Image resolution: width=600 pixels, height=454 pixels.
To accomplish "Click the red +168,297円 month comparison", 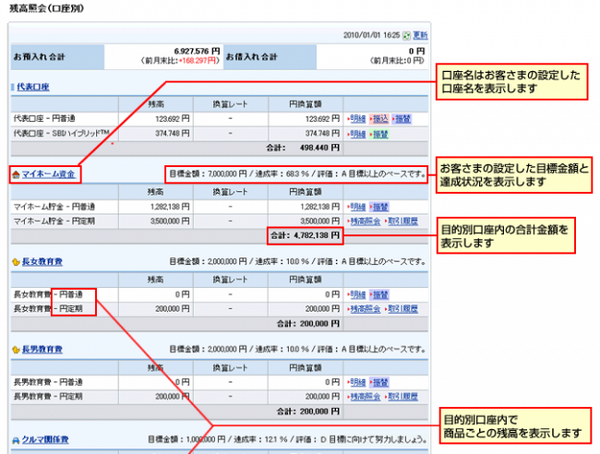I will [197, 61].
